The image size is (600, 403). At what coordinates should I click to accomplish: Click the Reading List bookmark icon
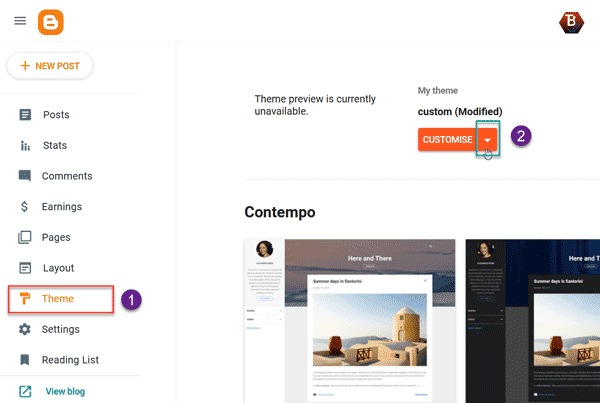coord(25,360)
